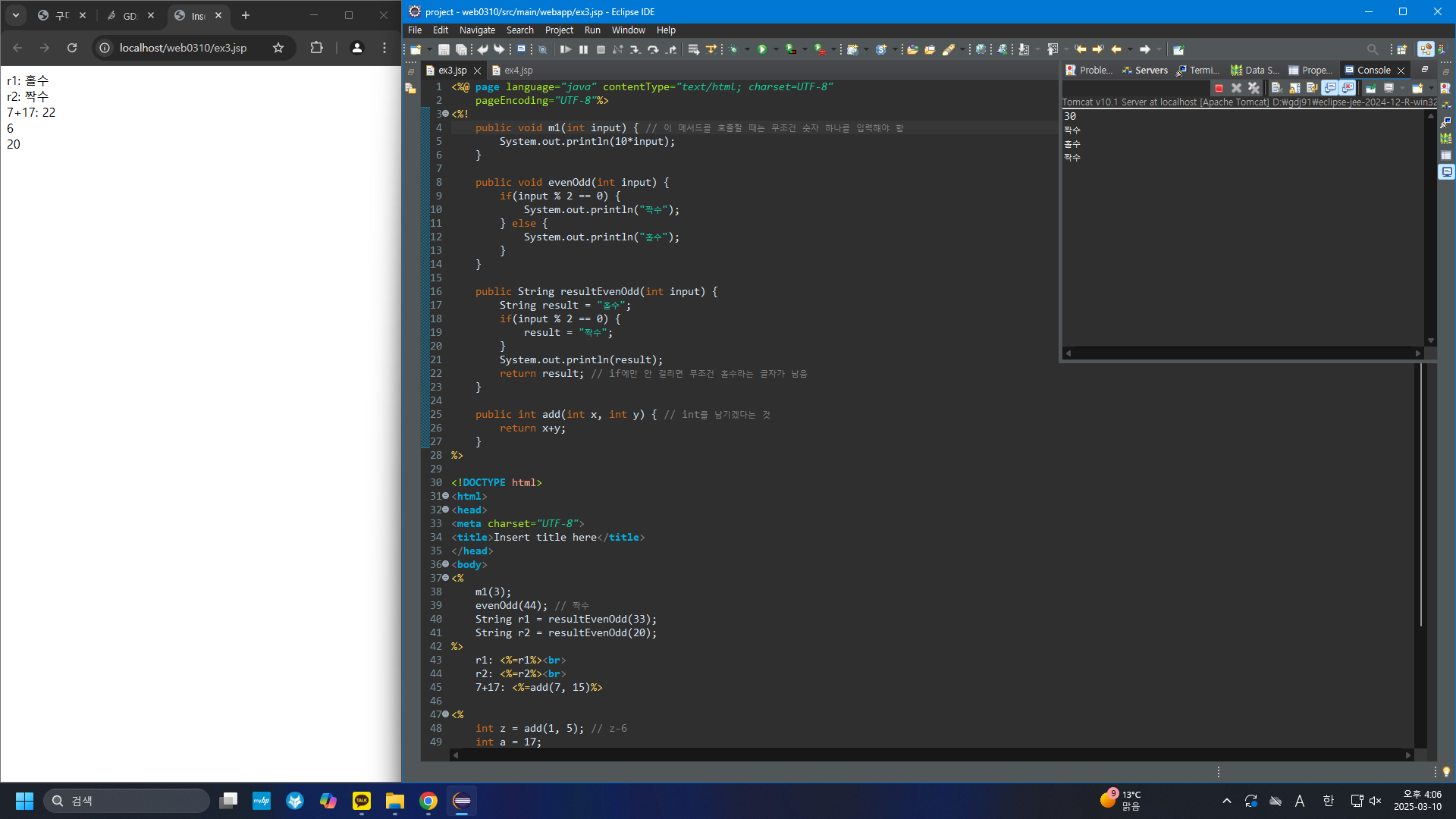Click the Pin Console icon
The height and width of the screenshot is (819, 1456).
[x=1370, y=88]
